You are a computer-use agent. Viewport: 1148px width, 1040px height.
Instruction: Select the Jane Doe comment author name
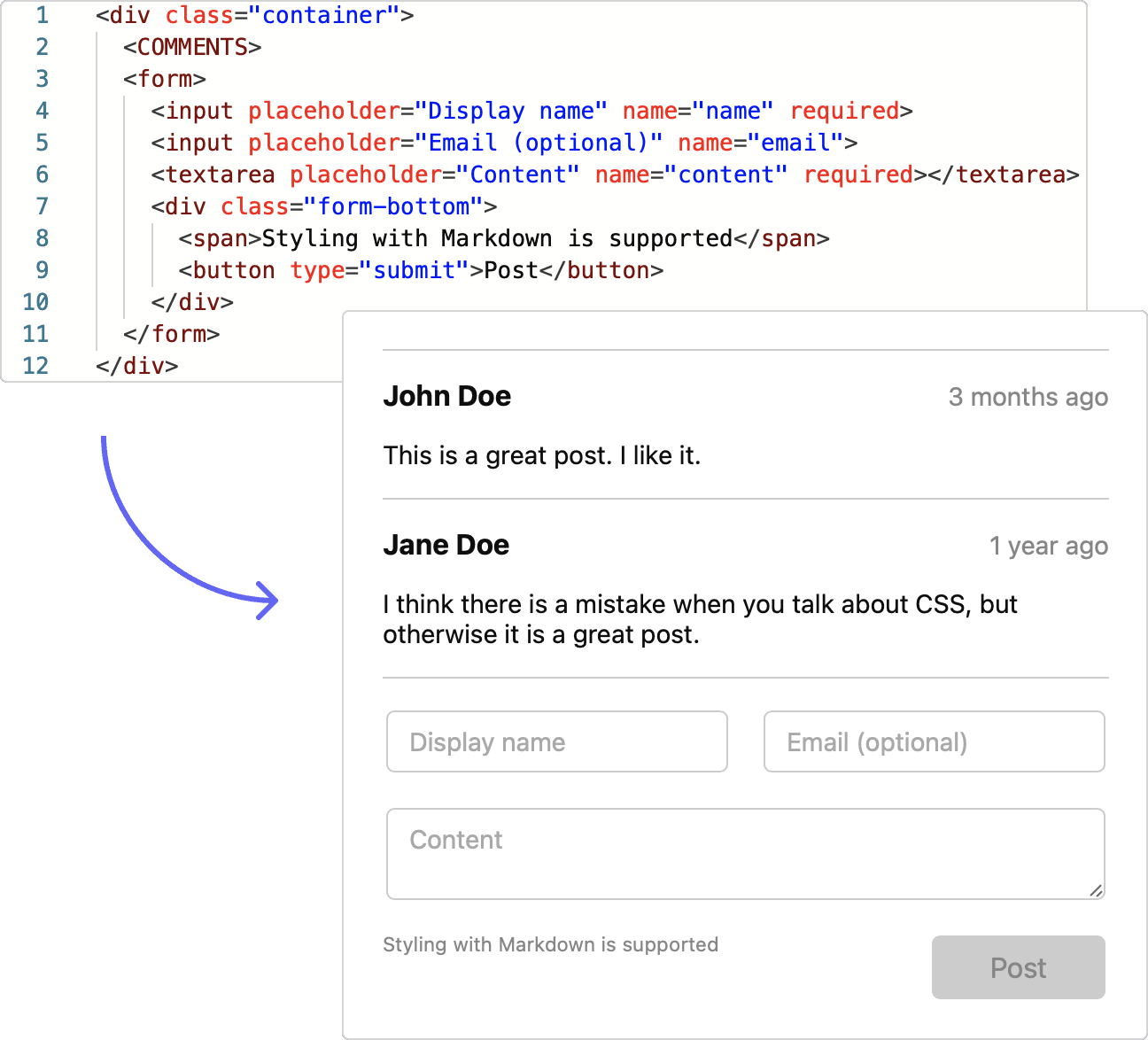[x=446, y=545]
